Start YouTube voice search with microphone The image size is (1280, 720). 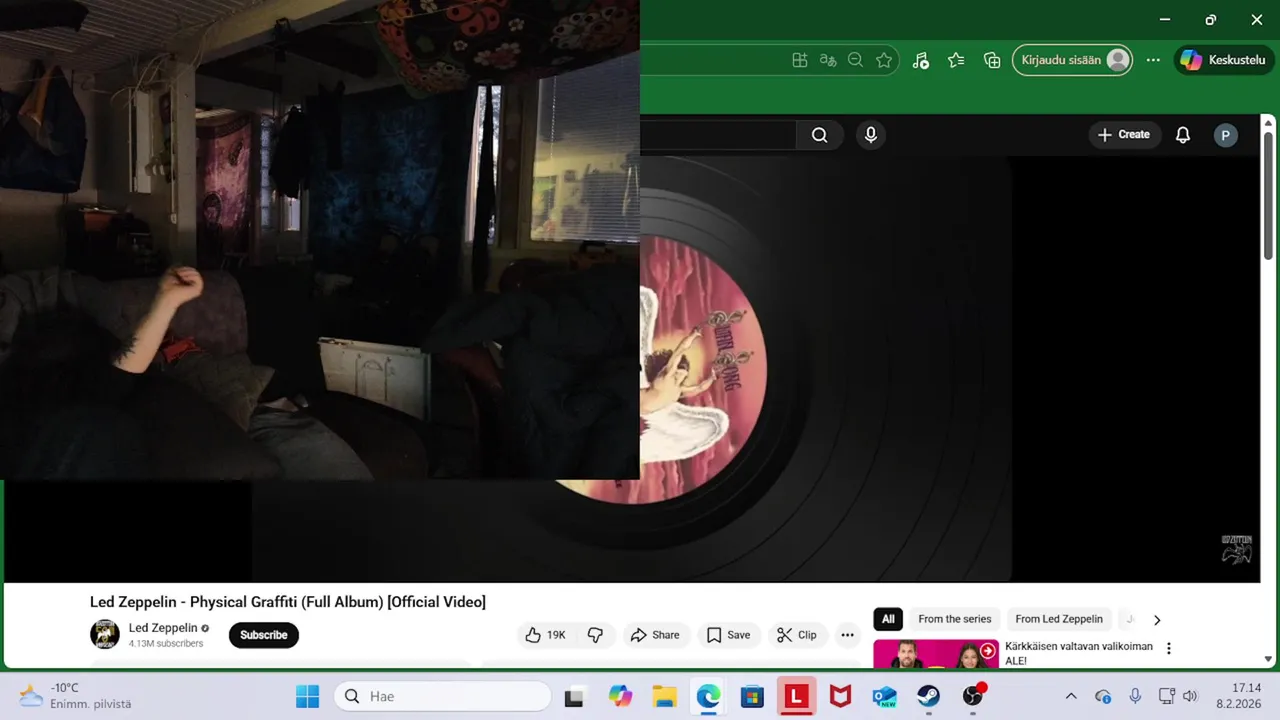pos(871,135)
